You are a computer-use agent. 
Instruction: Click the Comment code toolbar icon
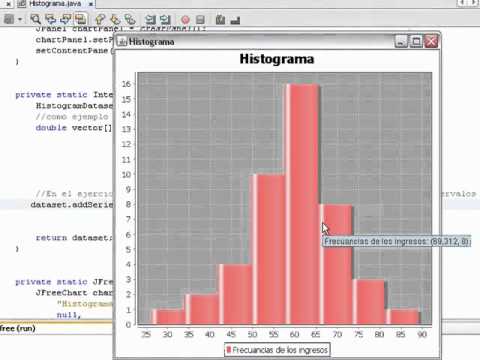[220, 19]
